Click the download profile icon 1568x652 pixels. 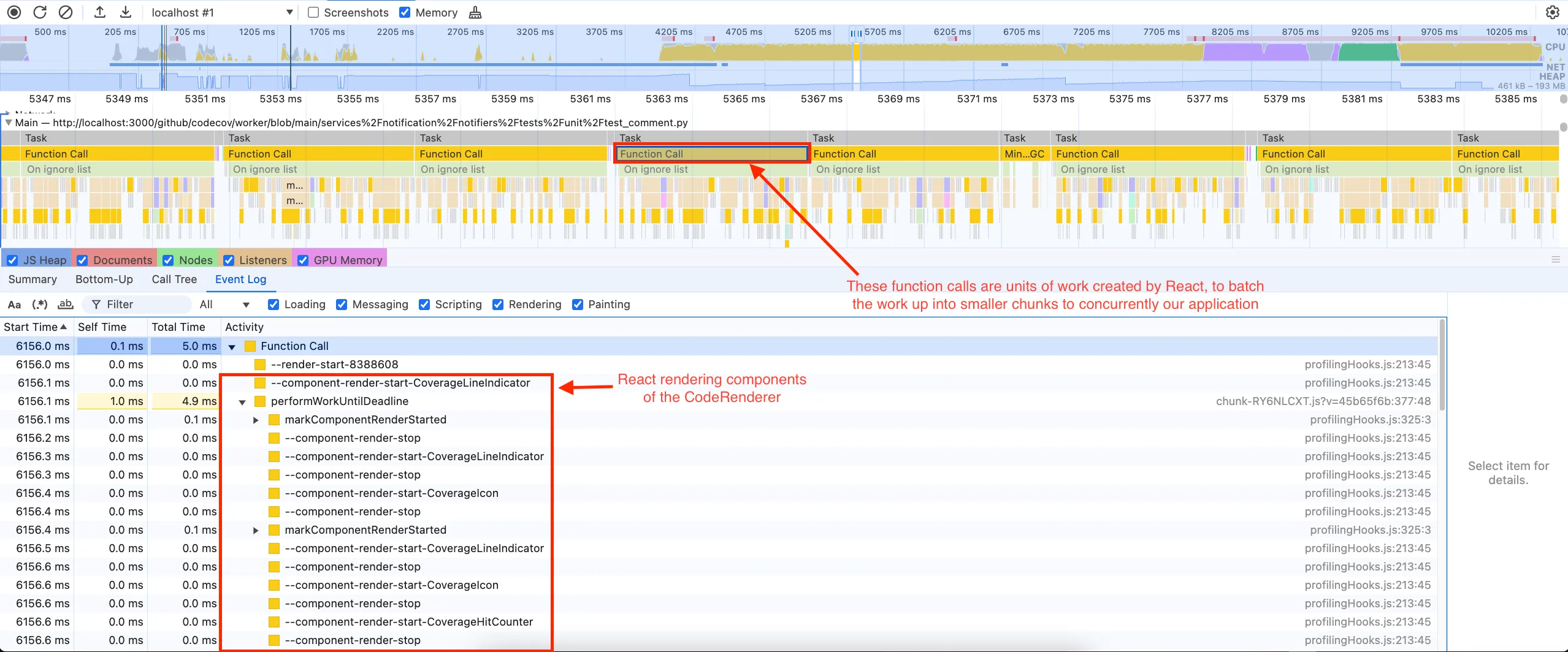[x=125, y=12]
